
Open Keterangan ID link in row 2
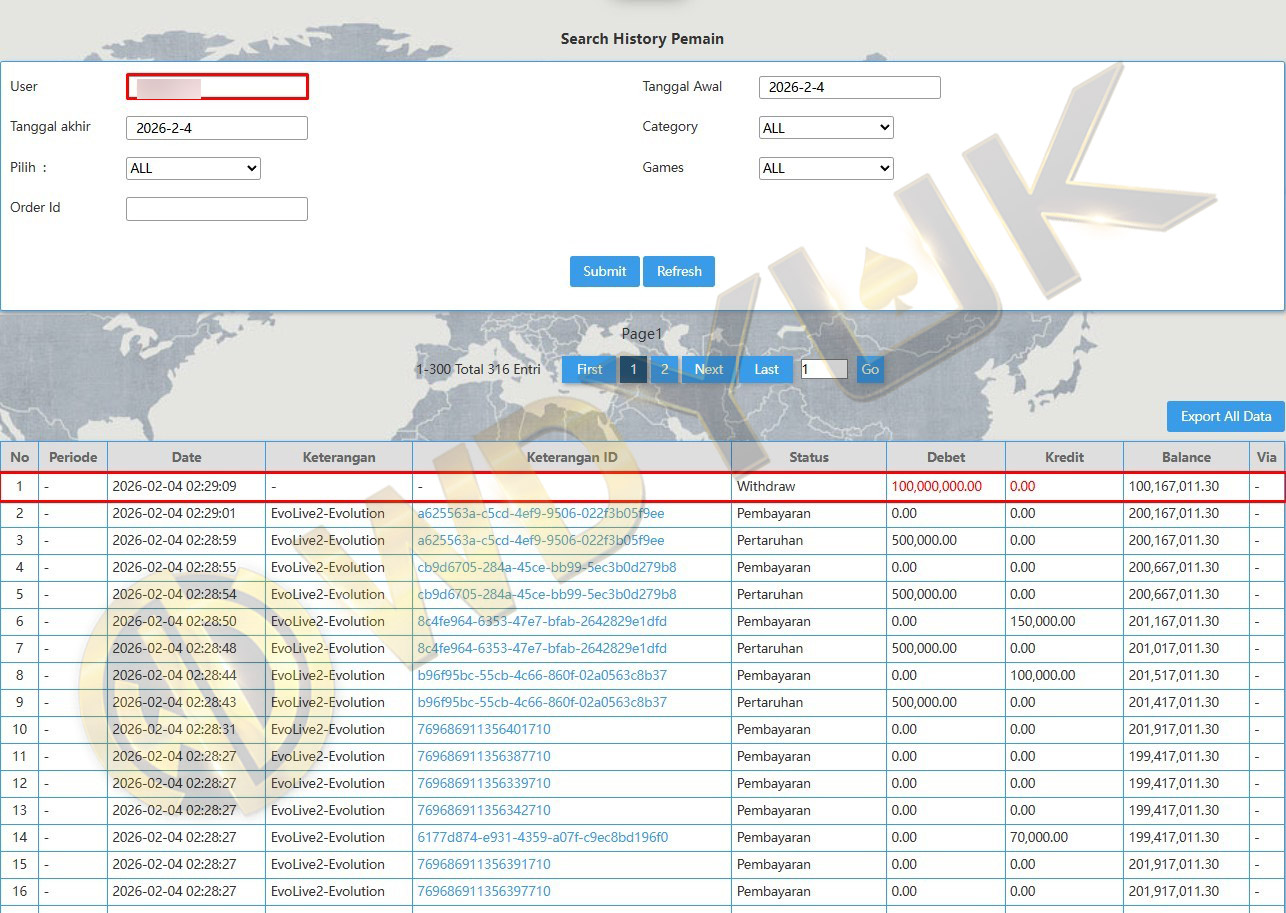pyautogui.click(x=540, y=513)
